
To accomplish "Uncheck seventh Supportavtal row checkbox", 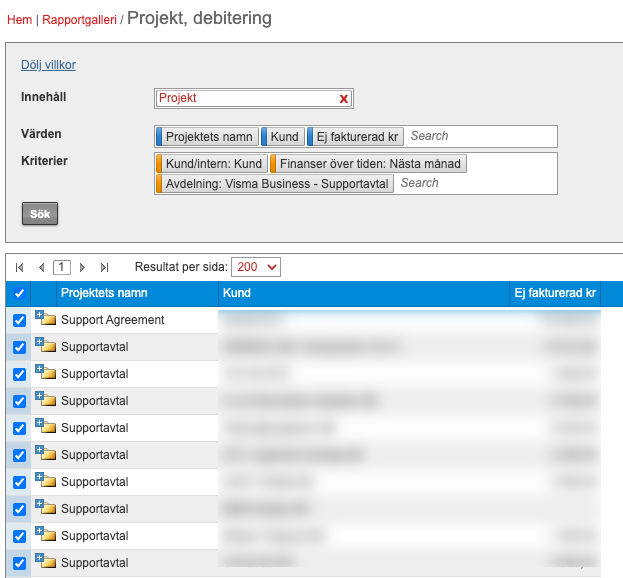I will [19, 509].
